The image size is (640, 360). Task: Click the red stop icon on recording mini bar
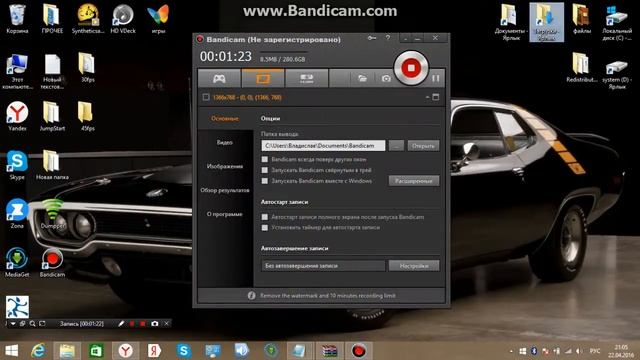click(x=143, y=324)
